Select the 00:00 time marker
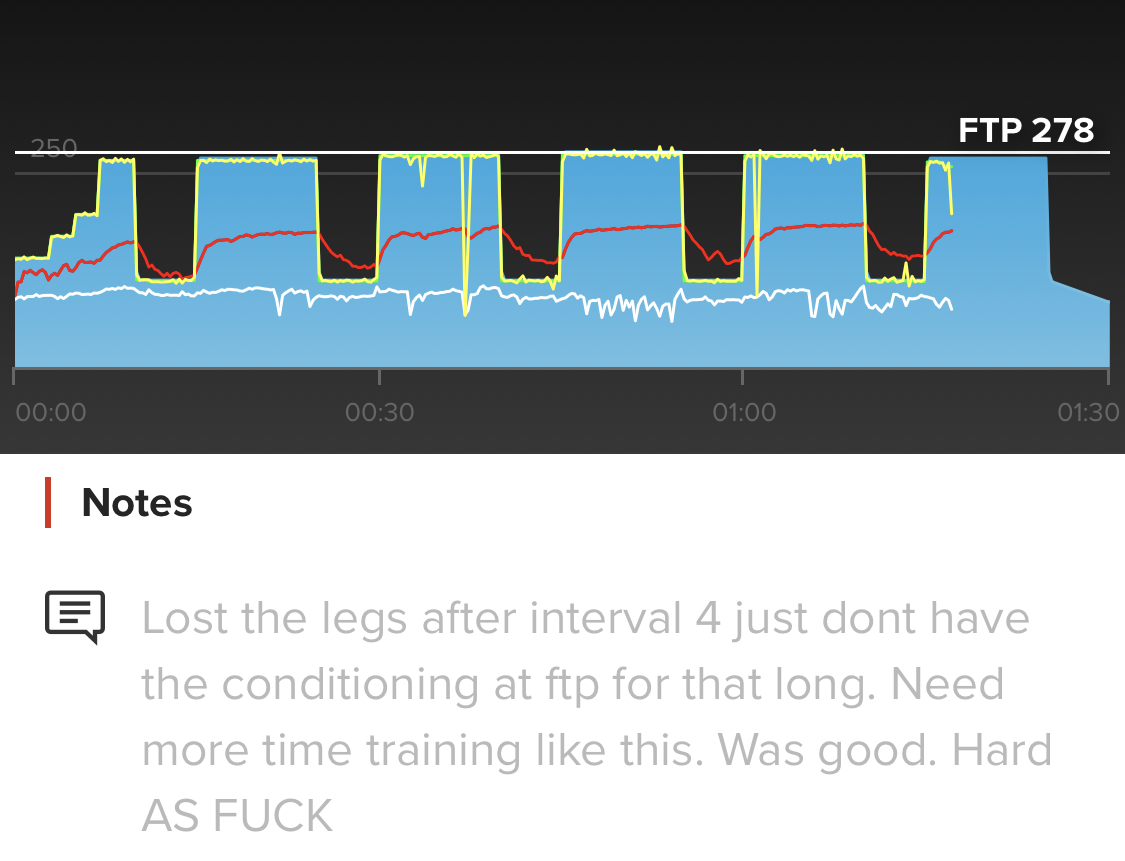 tap(51, 411)
